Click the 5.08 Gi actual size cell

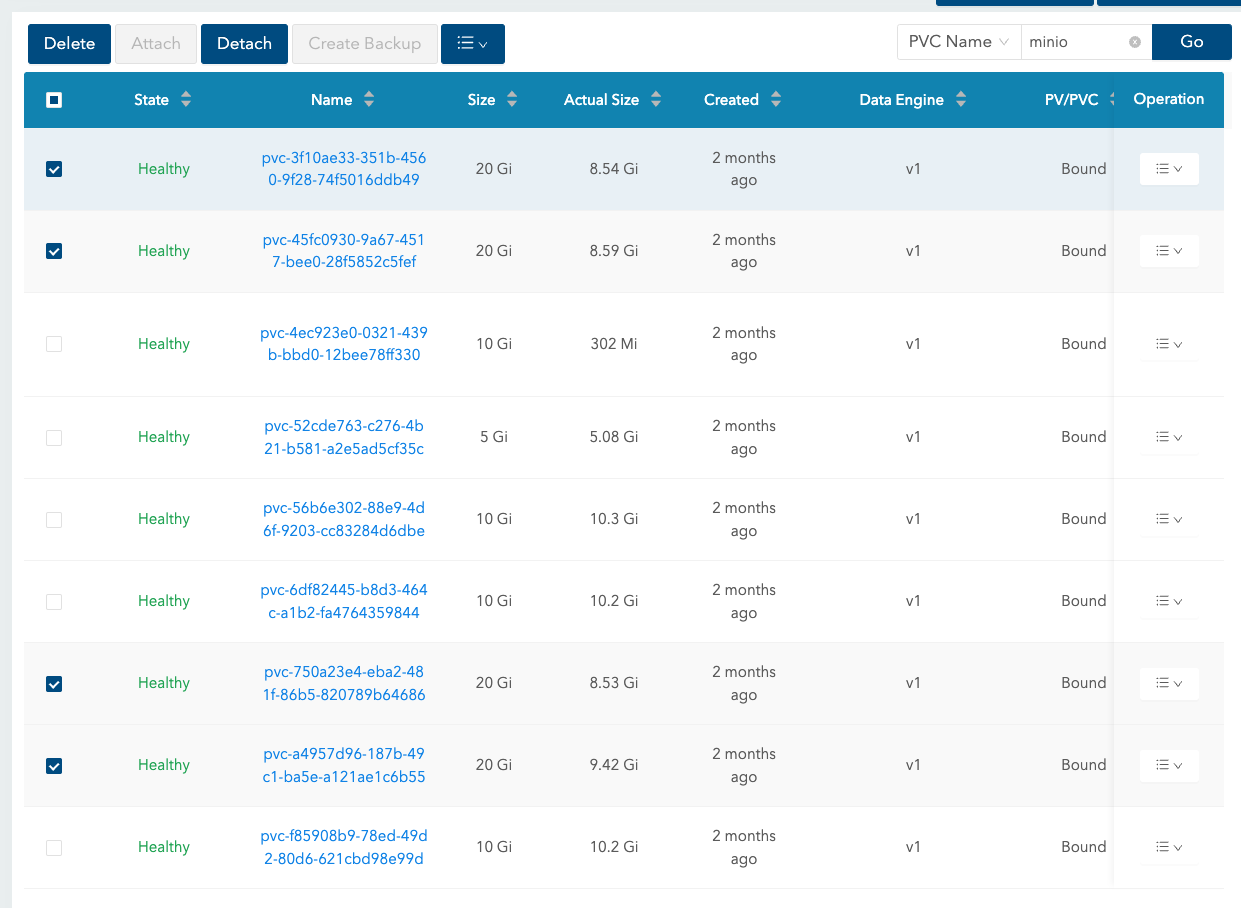(x=614, y=437)
